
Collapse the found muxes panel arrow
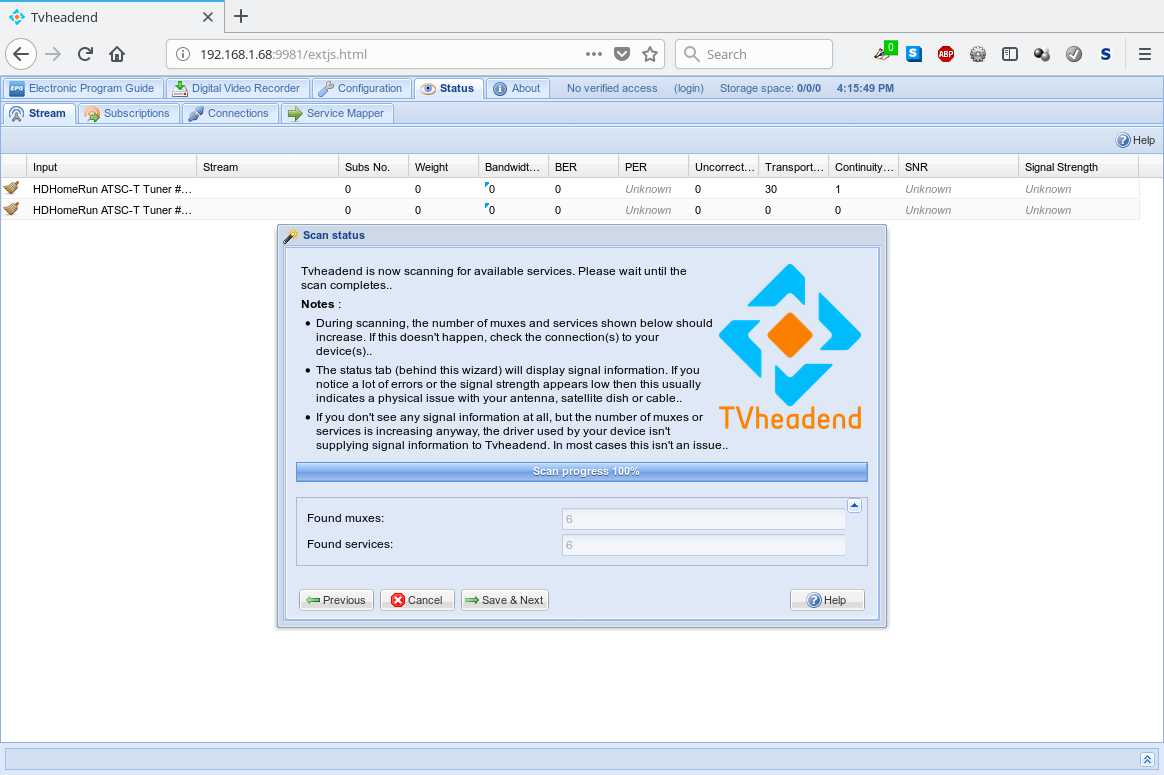(854, 505)
